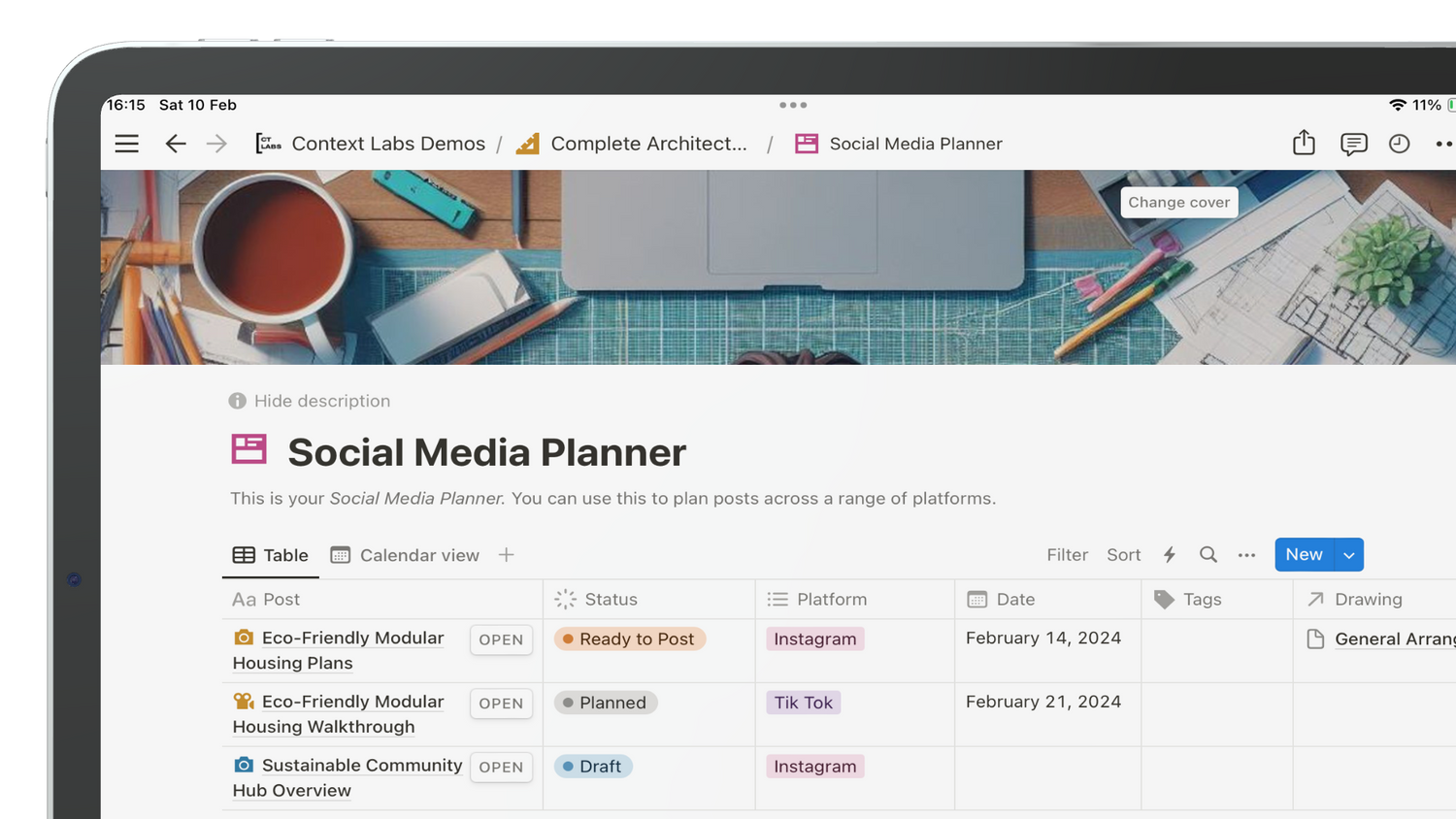Edit the February 14, 2024 date cell

(x=1043, y=638)
